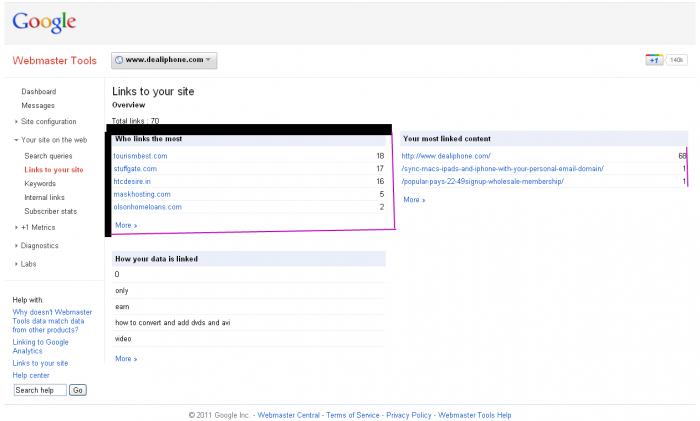Viewport: 700px width, 421px height.
Task: Open the Dashboard page
Action: click(x=39, y=92)
